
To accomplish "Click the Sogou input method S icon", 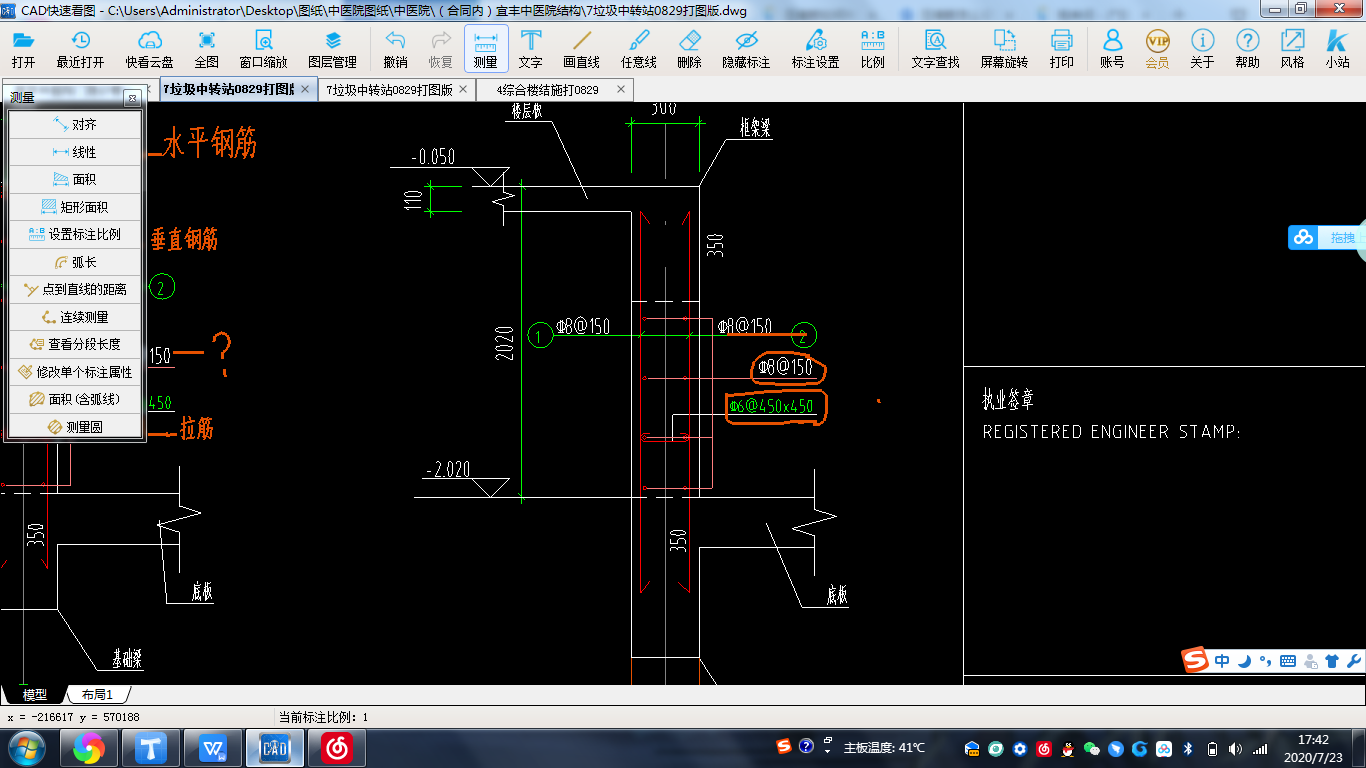I will [x=1195, y=660].
